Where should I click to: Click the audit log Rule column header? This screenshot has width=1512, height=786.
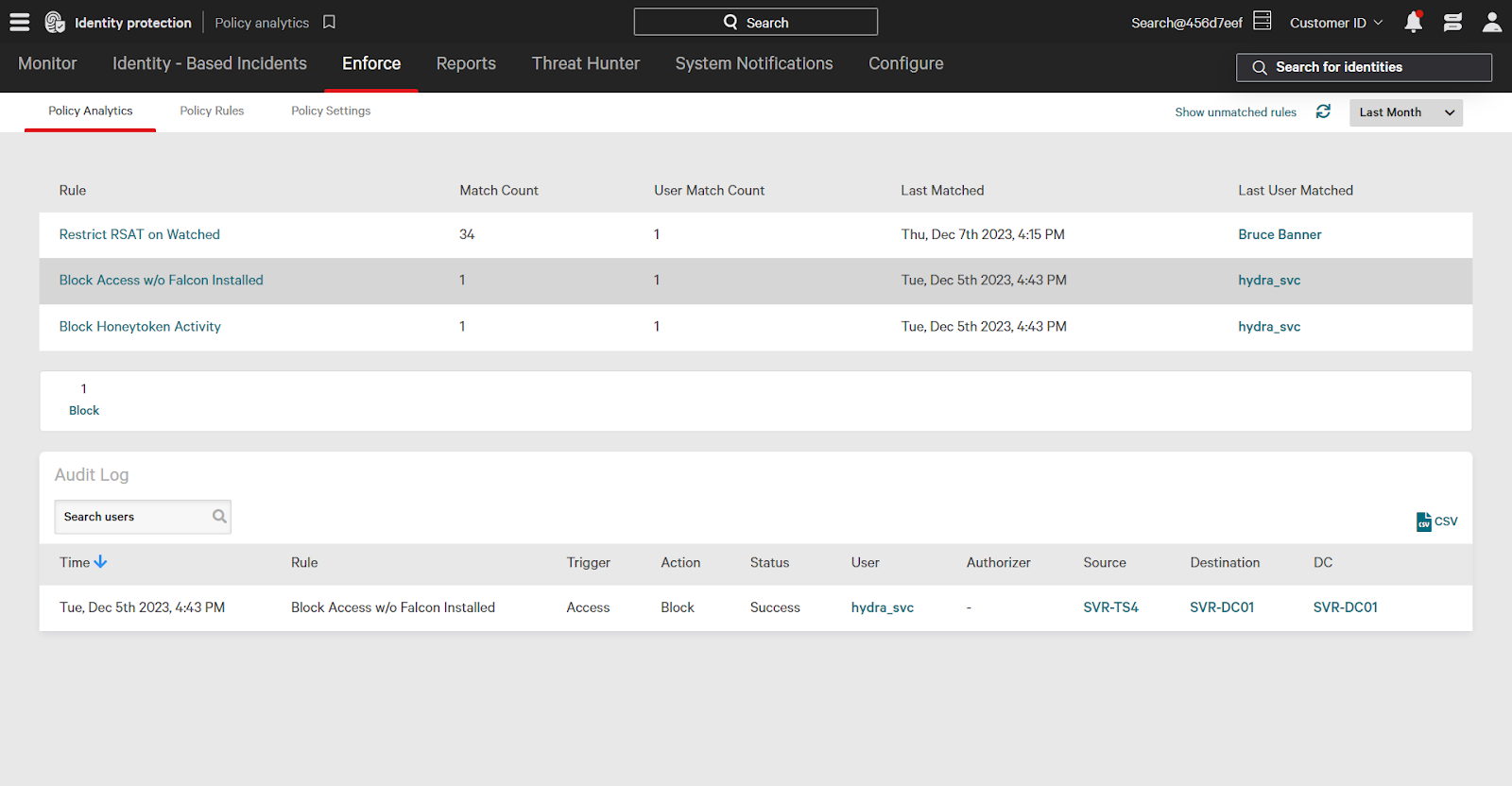click(304, 562)
